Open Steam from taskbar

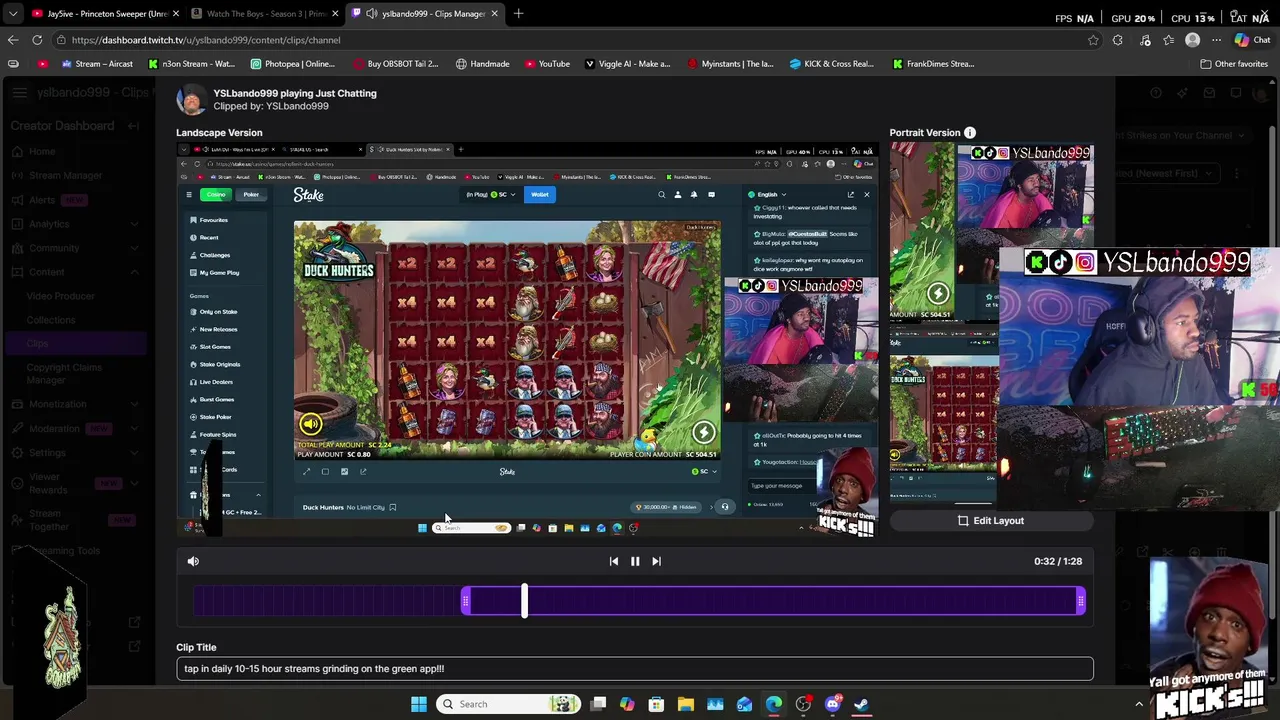(862, 704)
